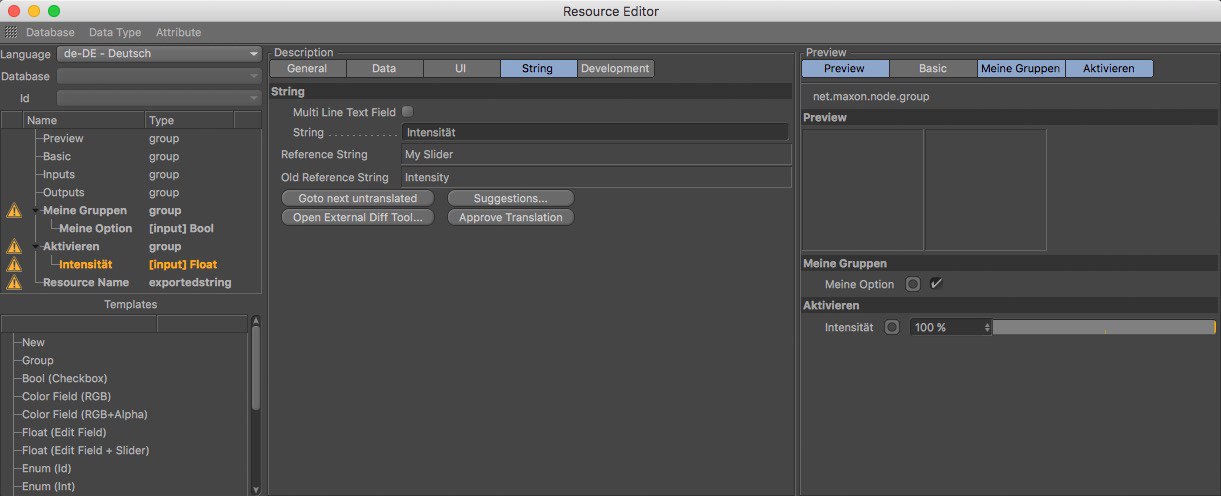Click warning icon beside Meine Gruppen row

(x=14, y=211)
